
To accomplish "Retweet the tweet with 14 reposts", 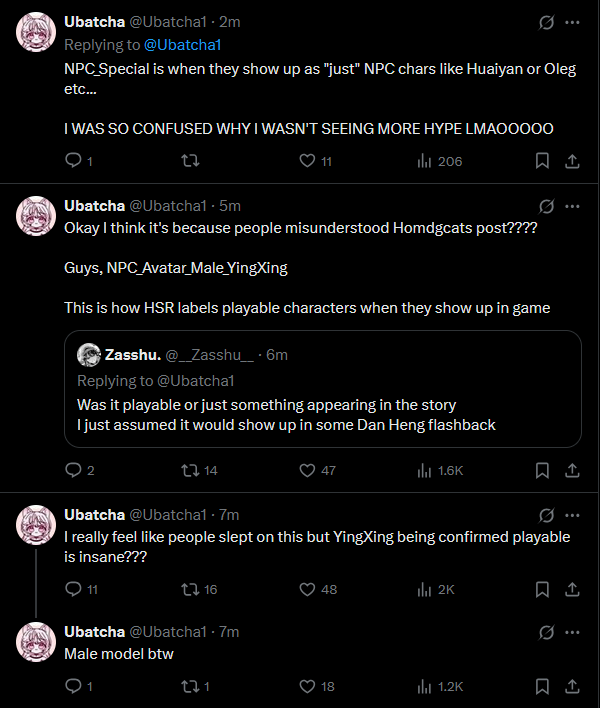I will [x=189, y=470].
